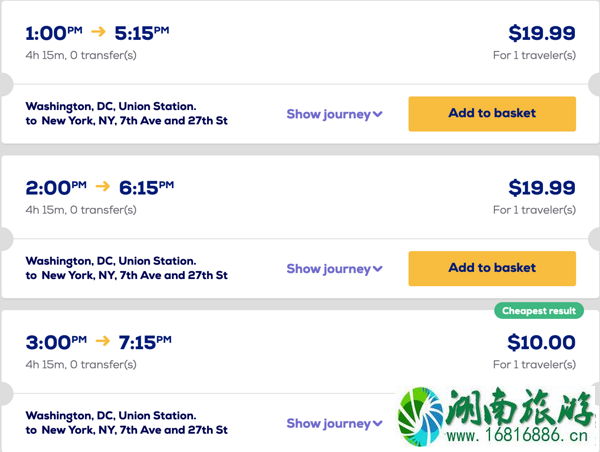Click the arrow icon in 3:00PM trip
The height and width of the screenshot is (452, 600).
pos(103,341)
